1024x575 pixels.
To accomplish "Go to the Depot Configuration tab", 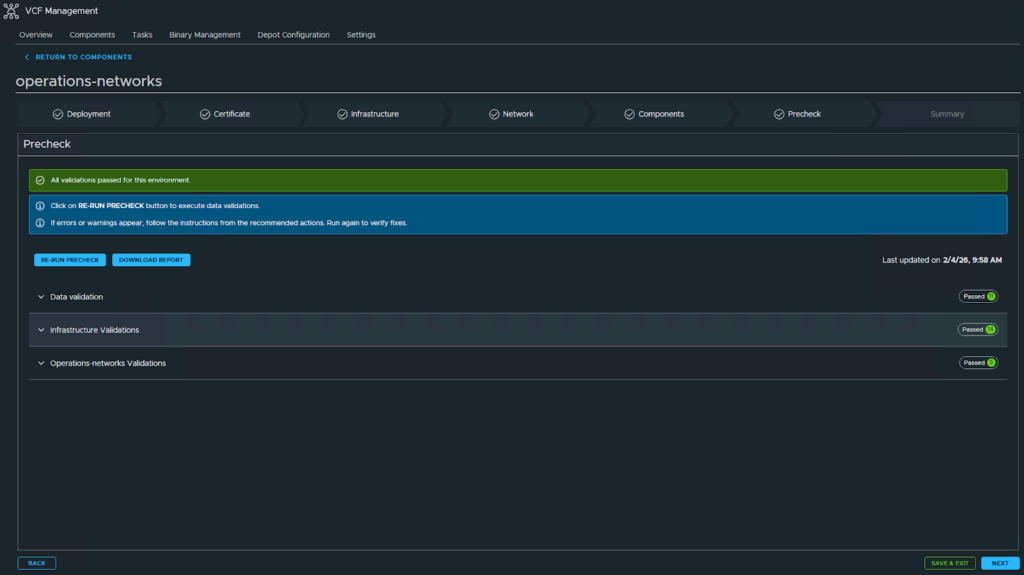I will (x=294, y=35).
